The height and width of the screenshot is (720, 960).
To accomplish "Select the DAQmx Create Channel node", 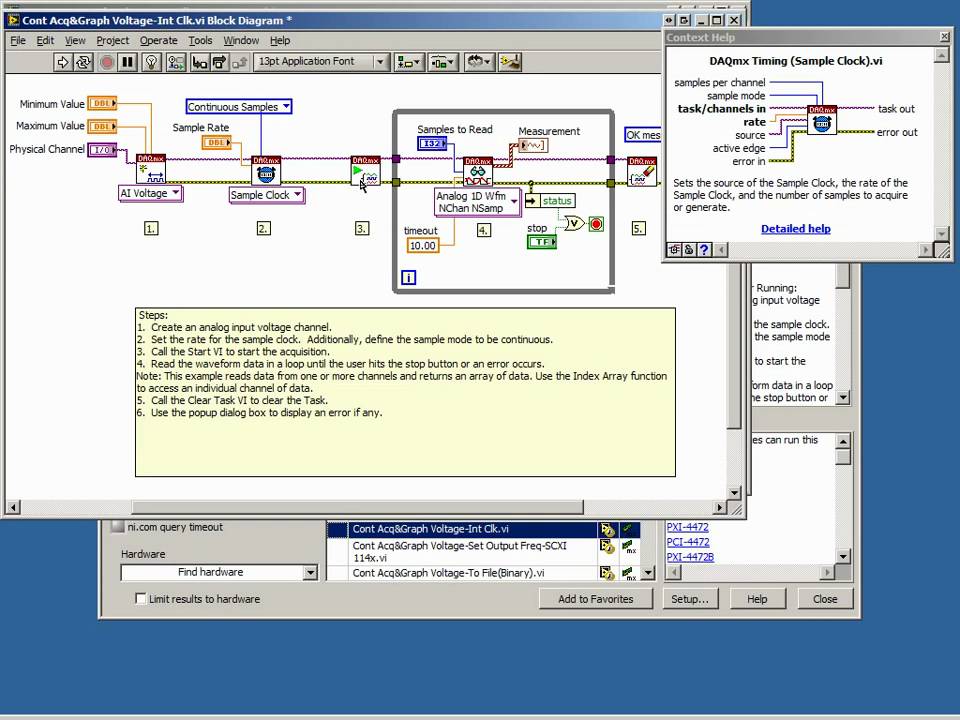I will click(151, 169).
